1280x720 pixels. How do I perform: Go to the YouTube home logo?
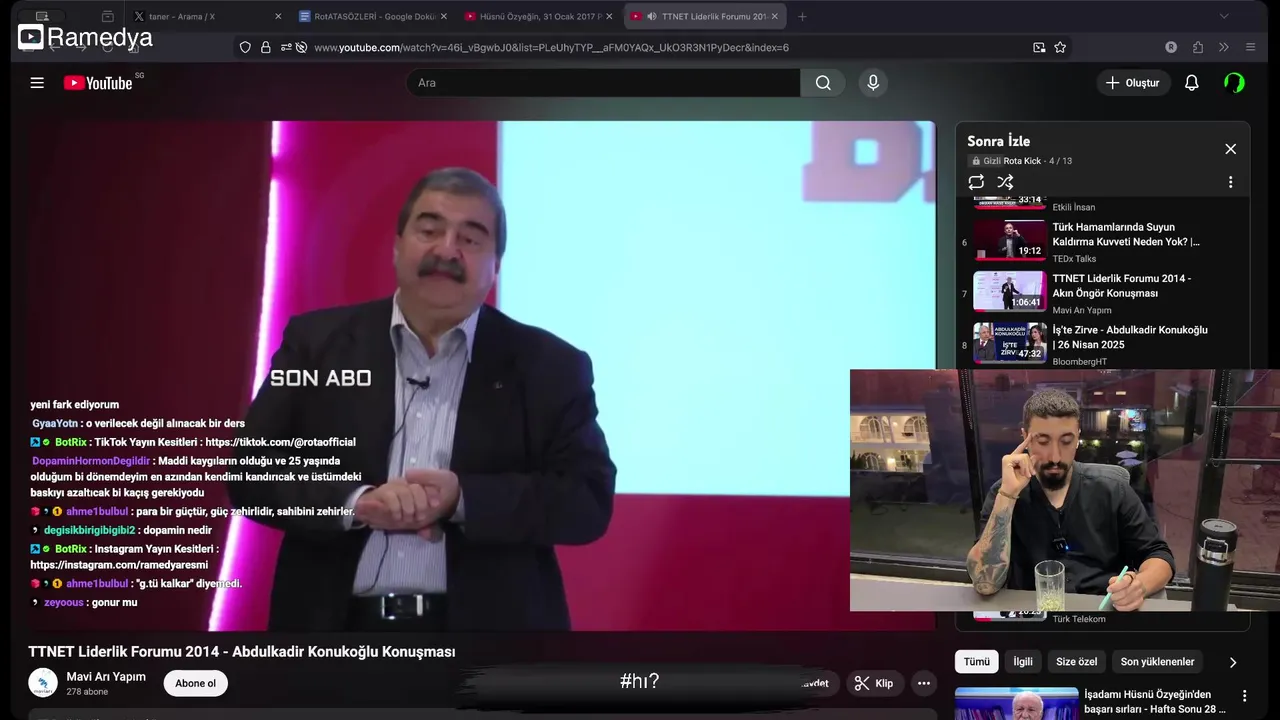98,83
